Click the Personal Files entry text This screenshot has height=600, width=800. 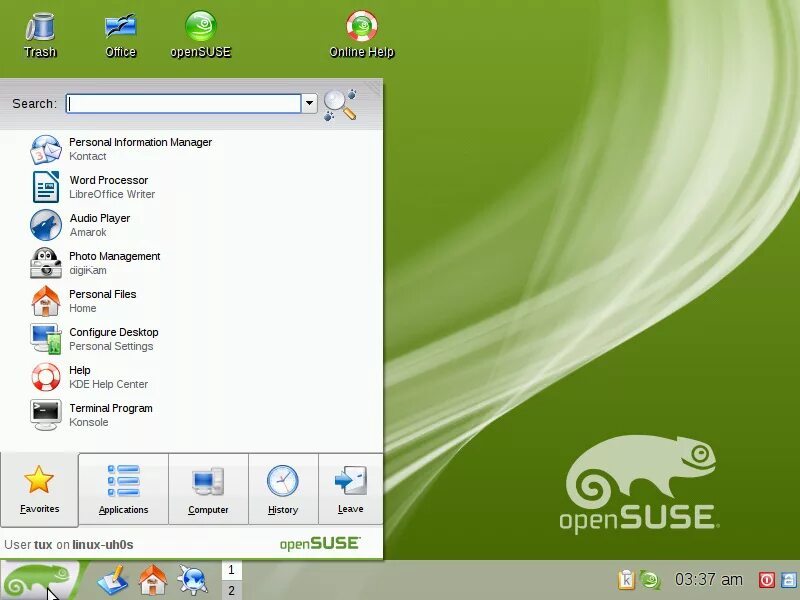coord(103,294)
